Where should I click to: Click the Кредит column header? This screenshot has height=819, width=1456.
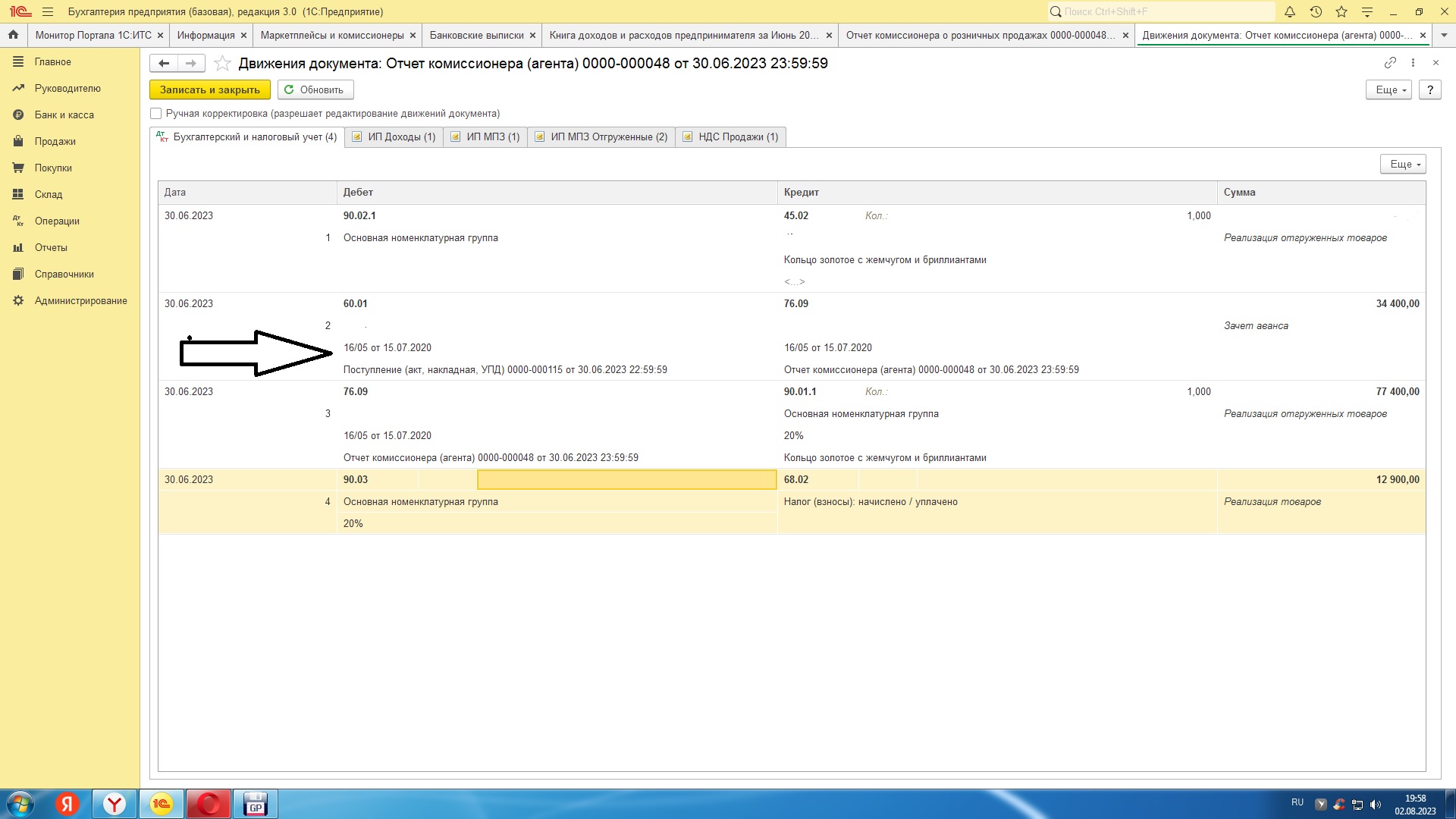tap(997, 193)
